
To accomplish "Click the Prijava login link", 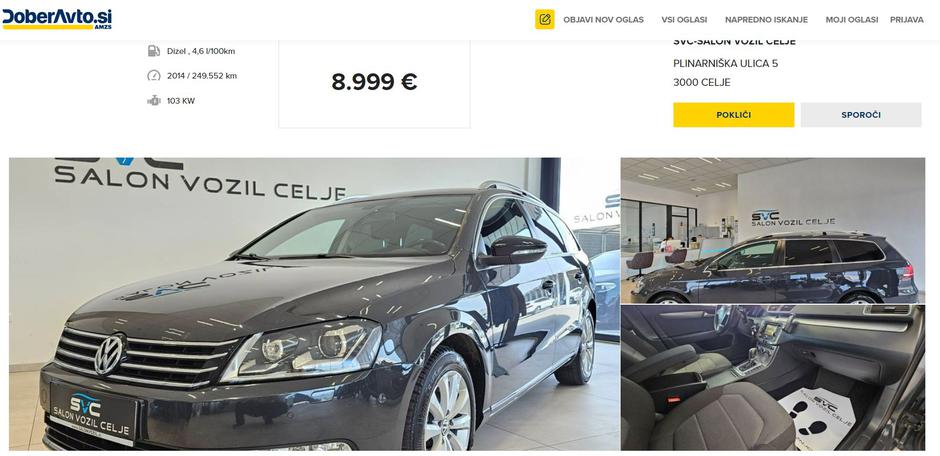I will point(906,20).
